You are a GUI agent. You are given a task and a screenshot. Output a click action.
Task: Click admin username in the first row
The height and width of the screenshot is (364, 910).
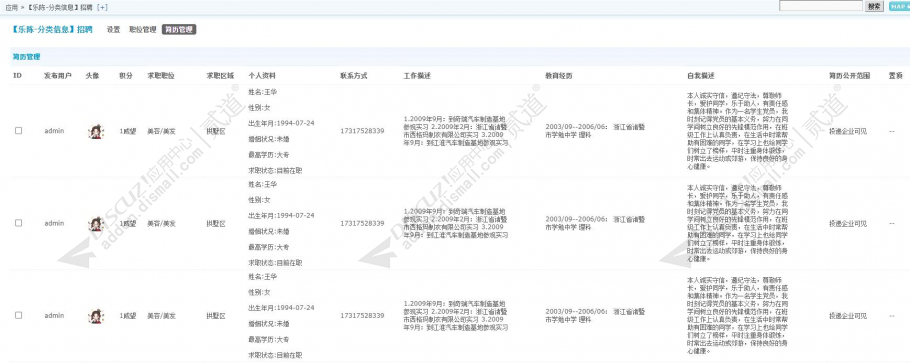click(x=54, y=131)
